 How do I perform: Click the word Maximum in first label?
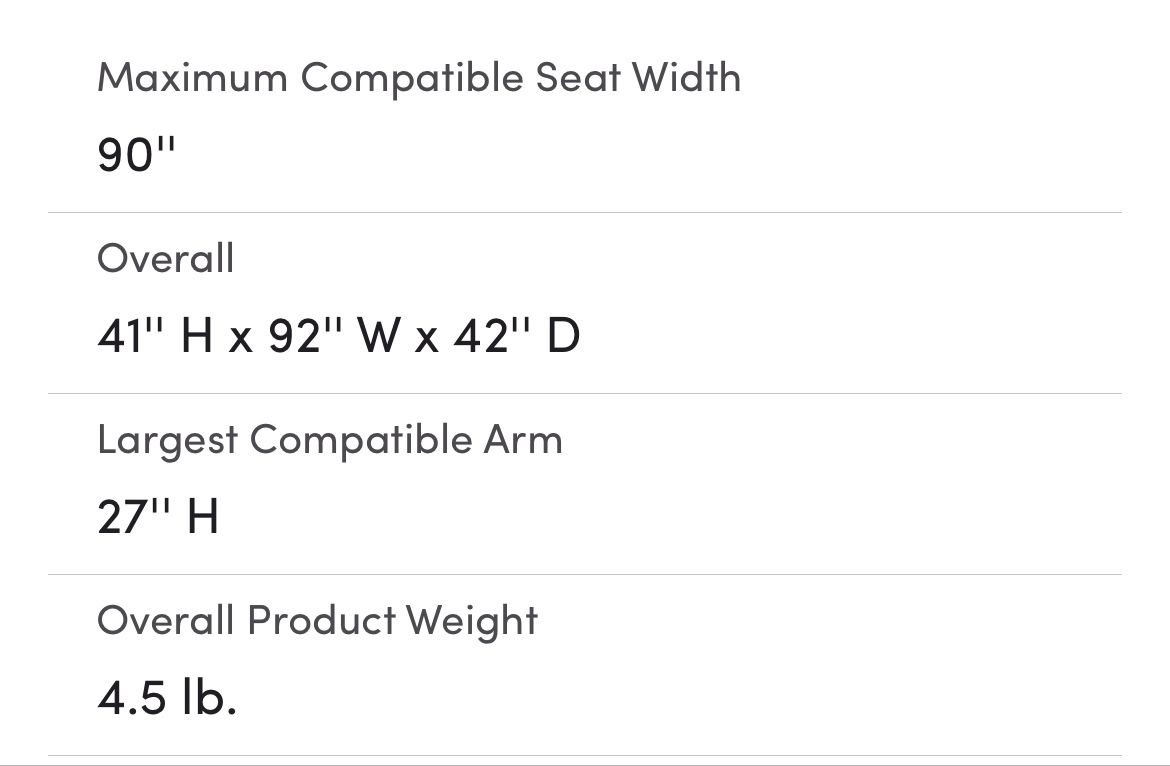click(x=193, y=78)
